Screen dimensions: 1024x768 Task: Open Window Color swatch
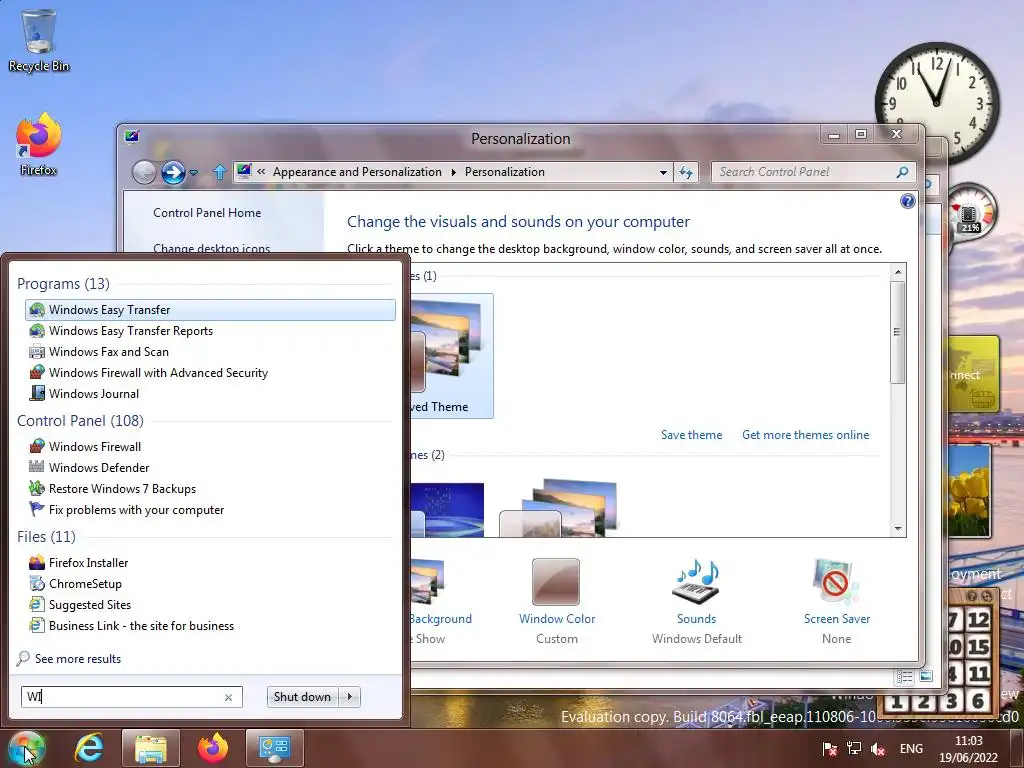point(556,582)
